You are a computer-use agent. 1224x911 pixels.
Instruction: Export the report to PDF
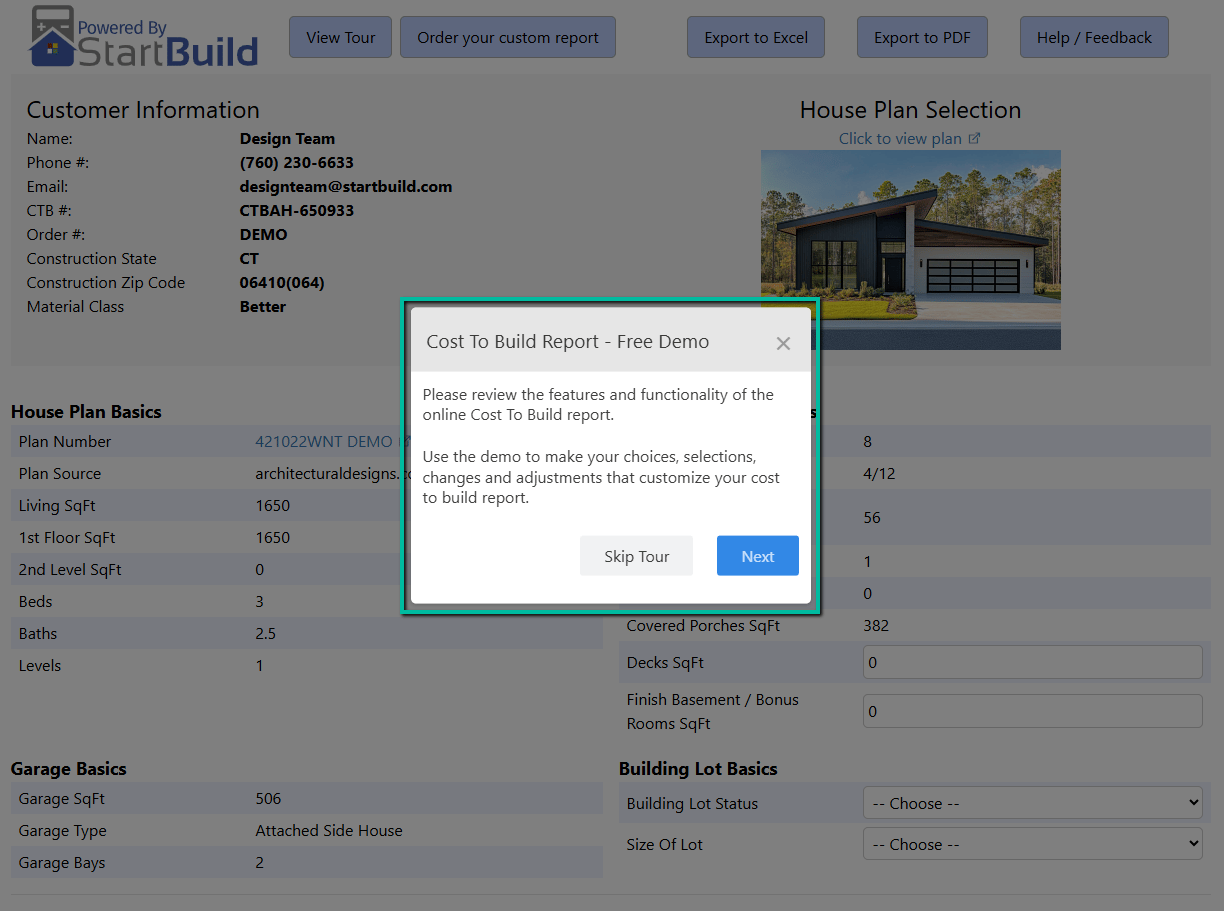(x=921, y=36)
